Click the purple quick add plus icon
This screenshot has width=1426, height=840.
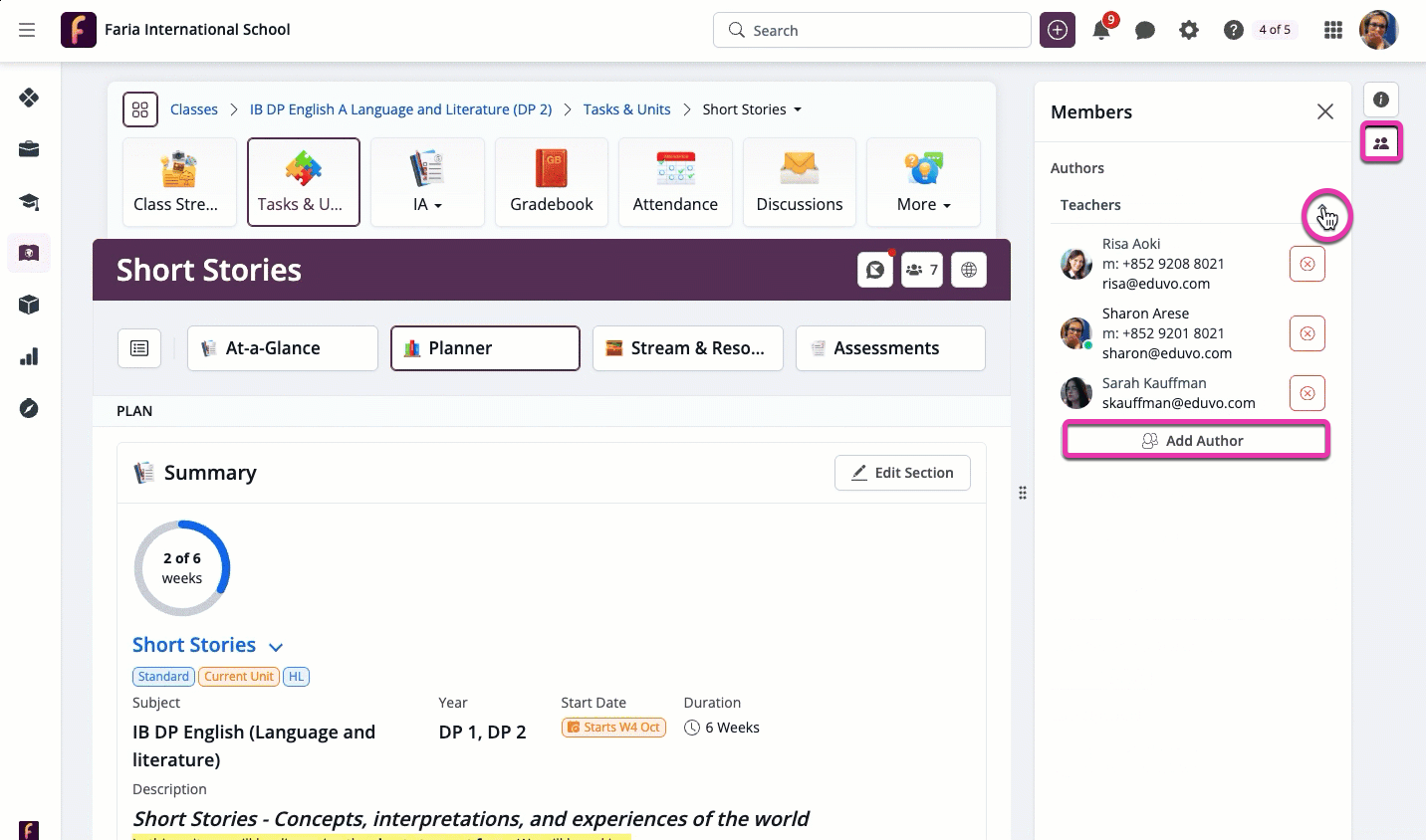pos(1058,31)
